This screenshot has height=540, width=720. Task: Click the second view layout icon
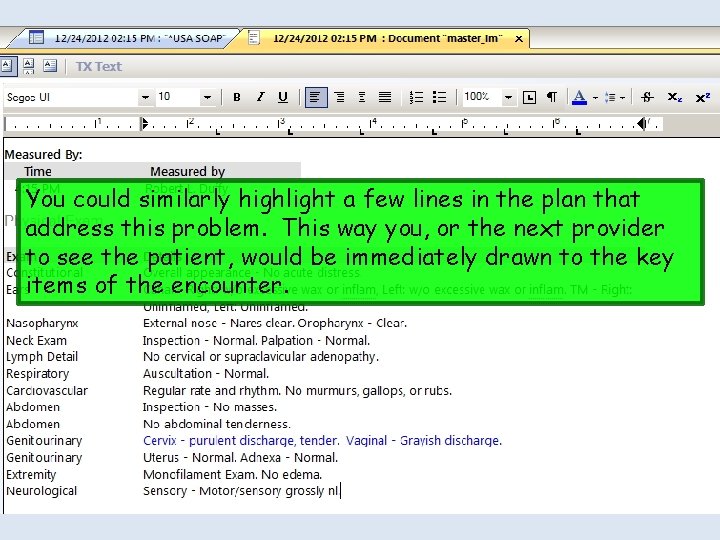[28, 66]
